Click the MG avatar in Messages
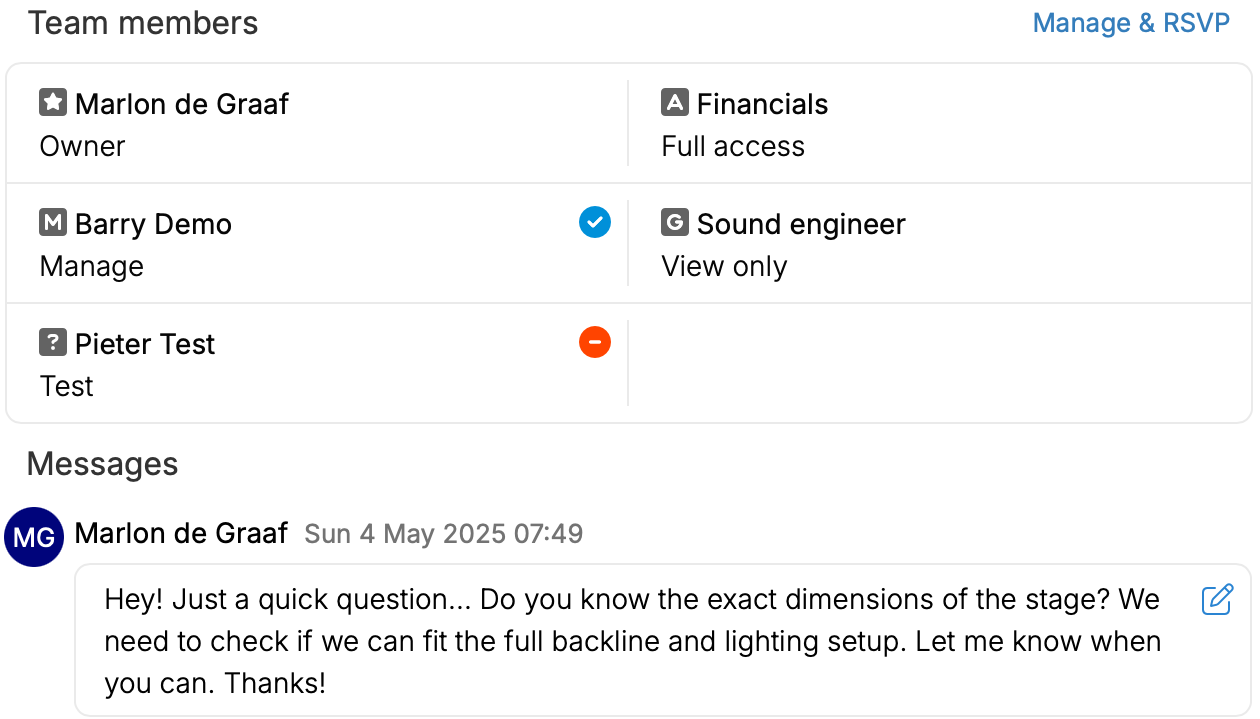Viewport: 1260px width, 719px height. [36, 537]
